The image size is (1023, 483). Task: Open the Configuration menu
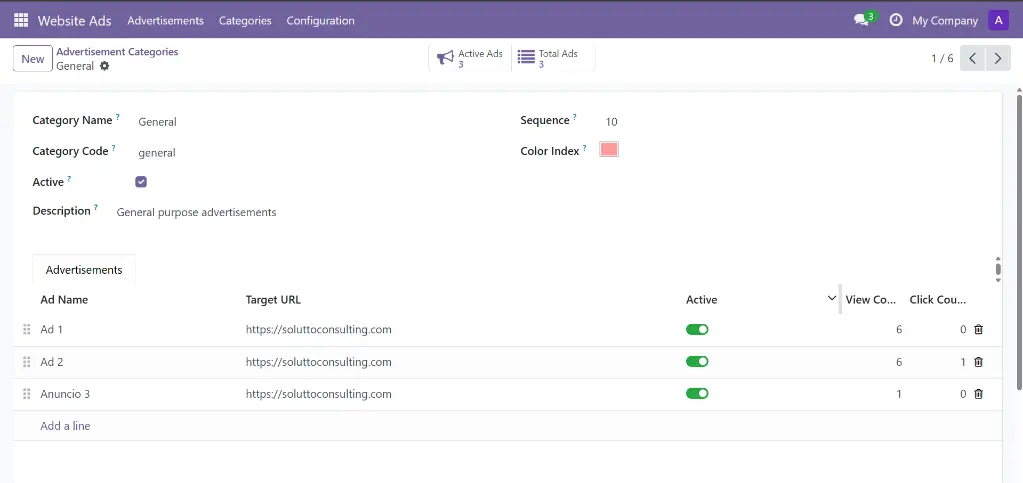coord(320,20)
